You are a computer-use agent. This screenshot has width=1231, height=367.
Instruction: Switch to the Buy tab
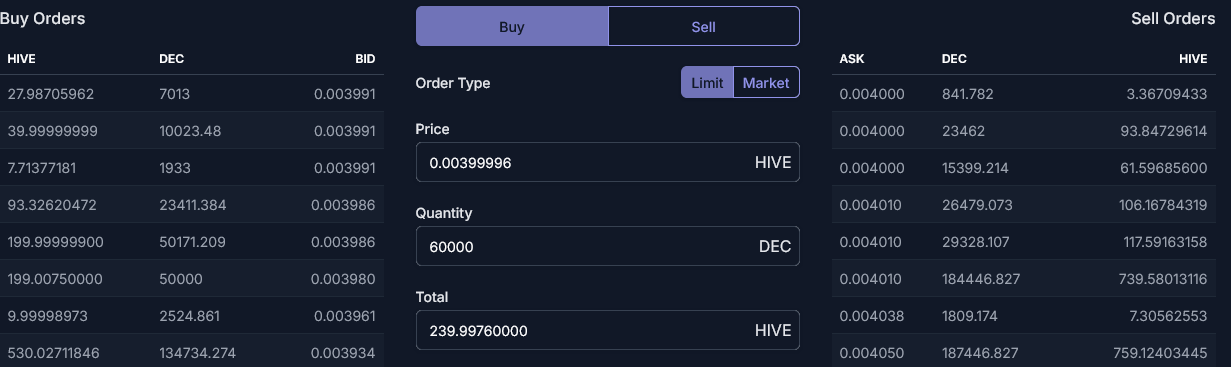pyautogui.click(x=512, y=27)
